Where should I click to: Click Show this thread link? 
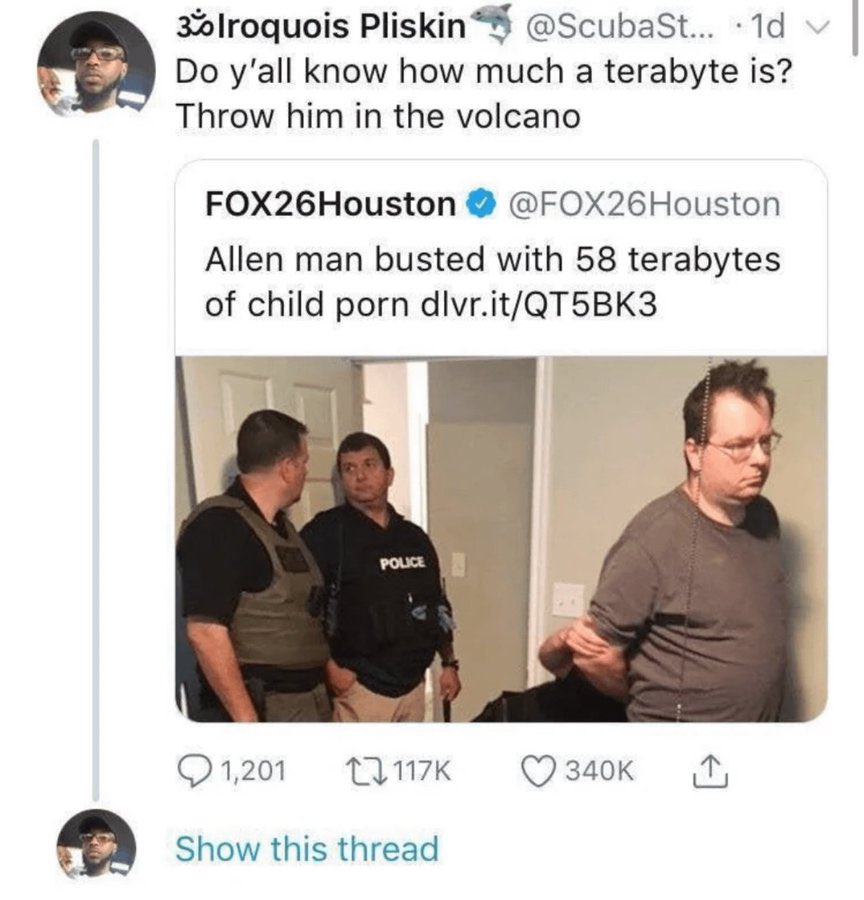point(307,849)
